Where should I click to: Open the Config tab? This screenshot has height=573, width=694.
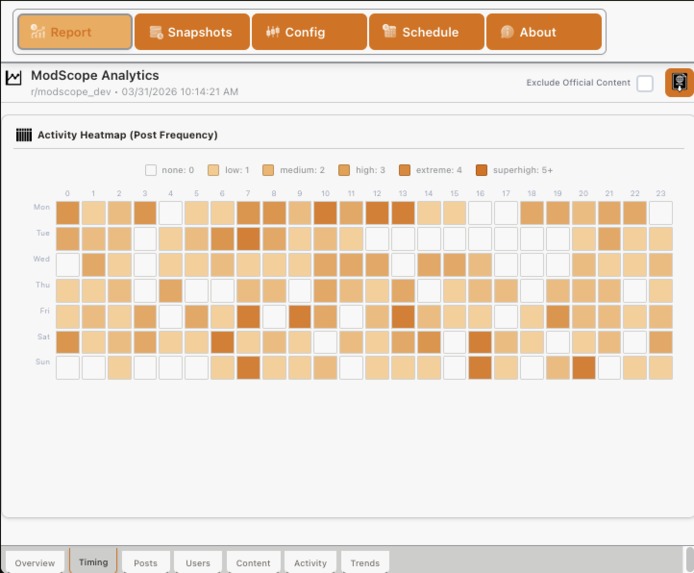pos(309,32)
